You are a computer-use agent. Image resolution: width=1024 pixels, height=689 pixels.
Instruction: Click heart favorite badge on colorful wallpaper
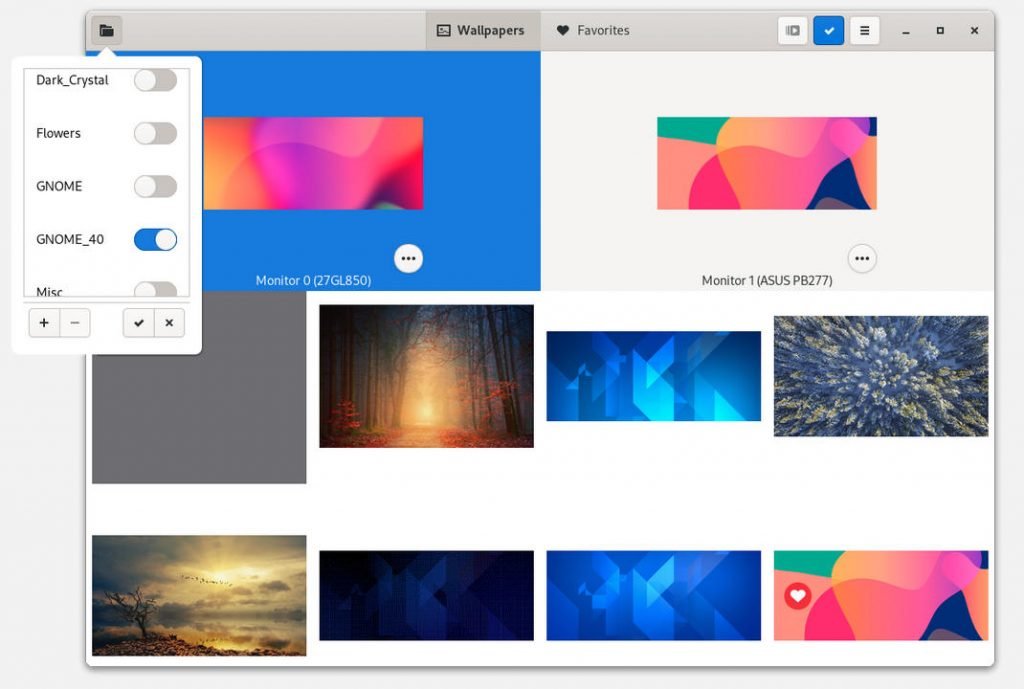[797, 596]
